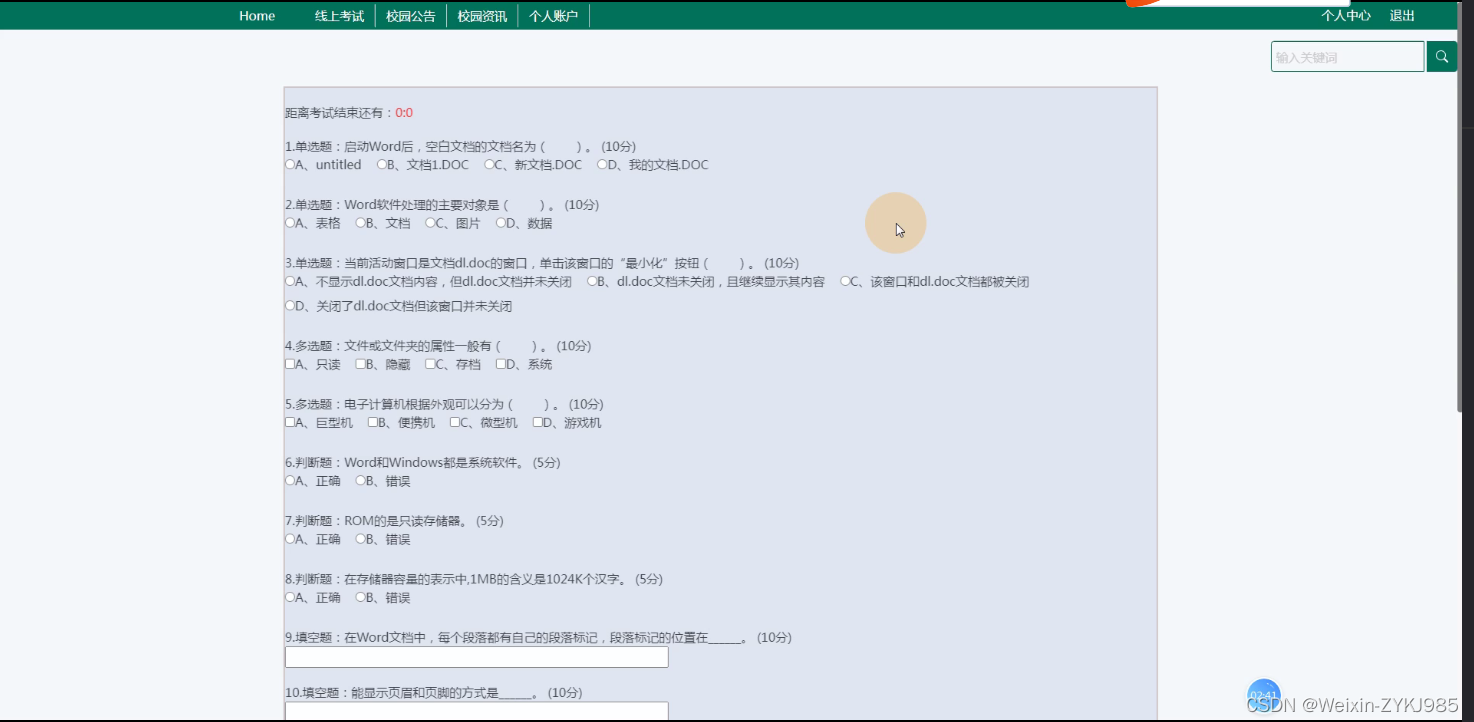1474x722 pixels.
Task: Check the C、存档 checkbox
Action: [x=430, y=364]
